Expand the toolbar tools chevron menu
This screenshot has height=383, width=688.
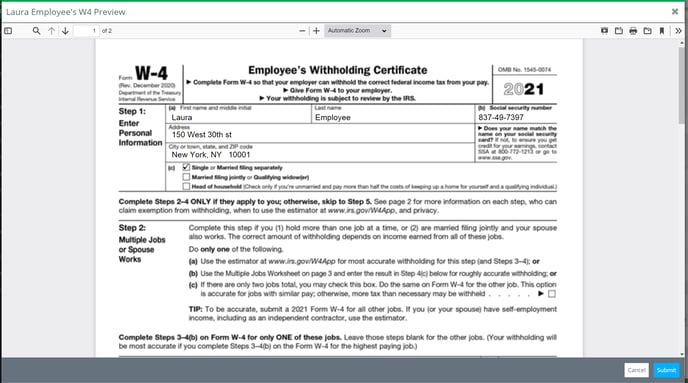[x=678, y=31]
